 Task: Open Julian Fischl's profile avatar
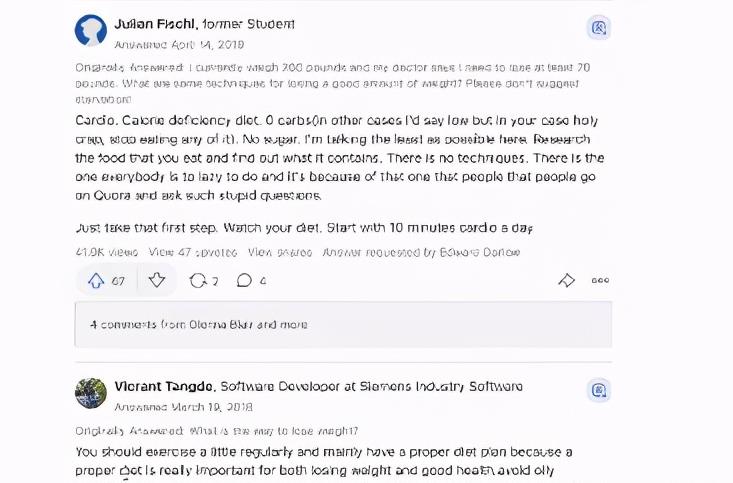coord(91,30)
